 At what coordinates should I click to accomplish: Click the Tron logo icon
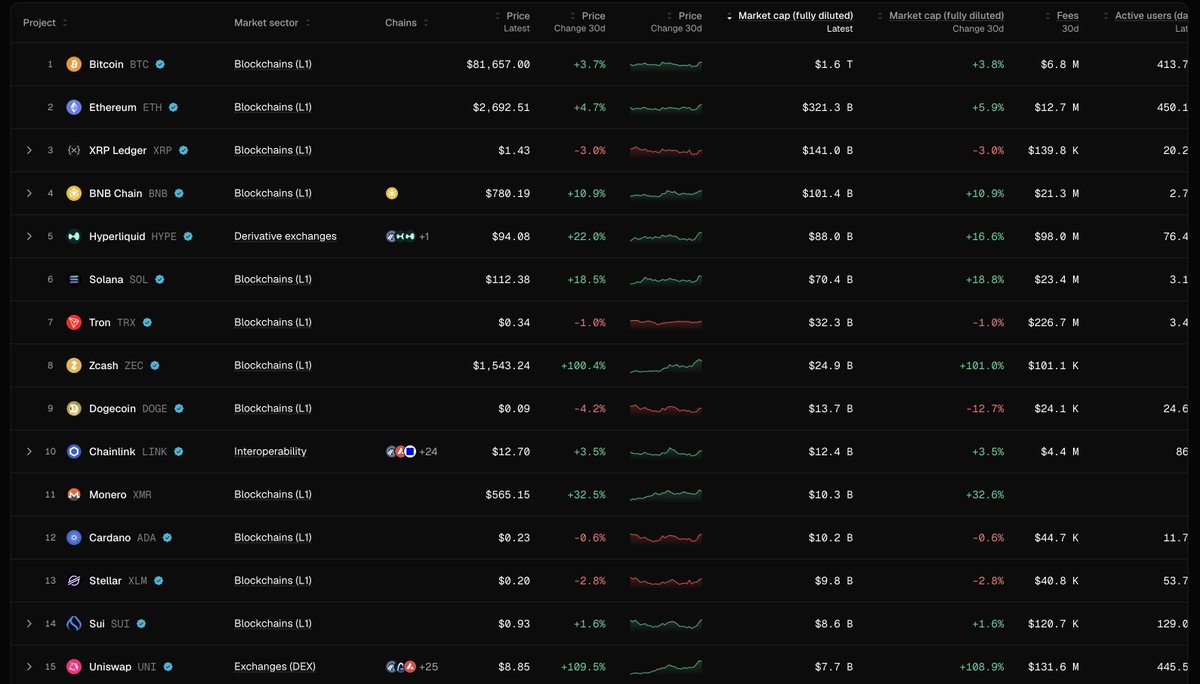pyautogui.click(x=74, y=322)
